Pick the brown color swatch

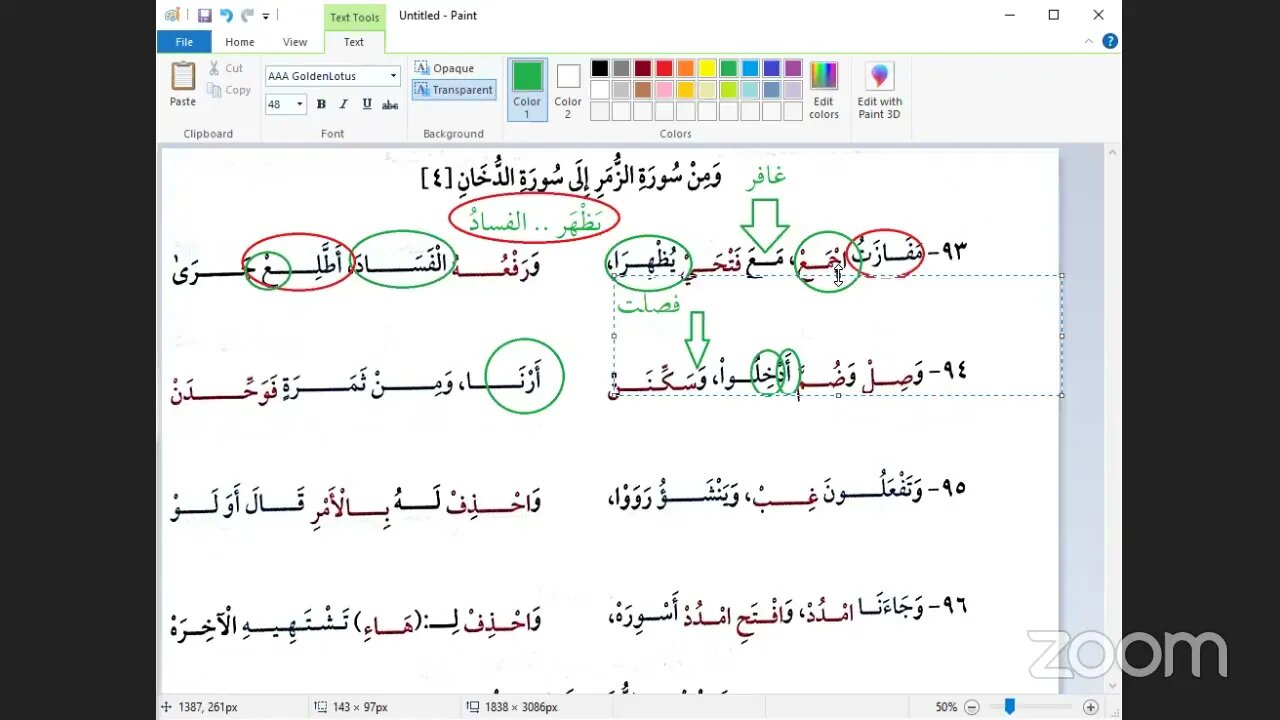click(643, 90)
